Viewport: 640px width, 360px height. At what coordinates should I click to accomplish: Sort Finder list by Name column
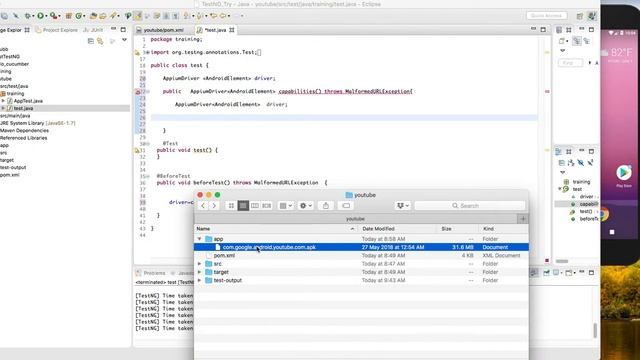click(276, 229)
